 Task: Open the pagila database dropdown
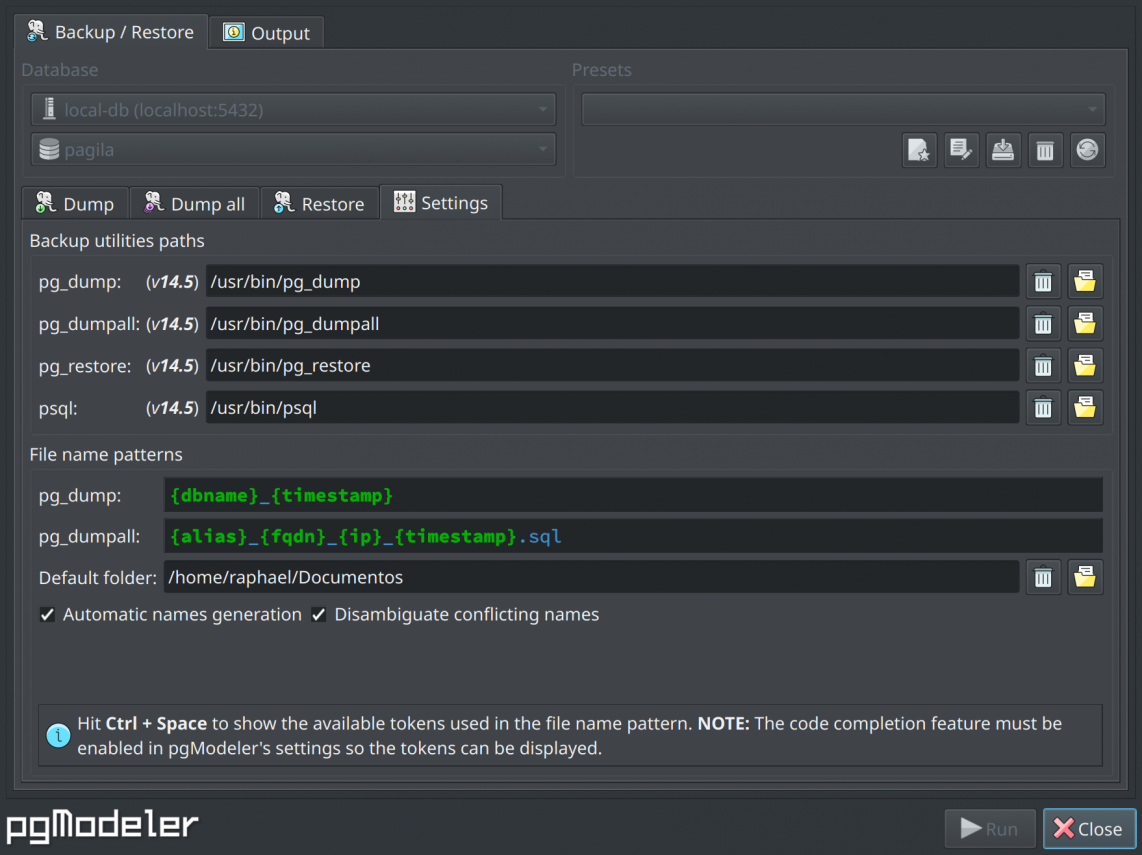(x=294, y=149)
